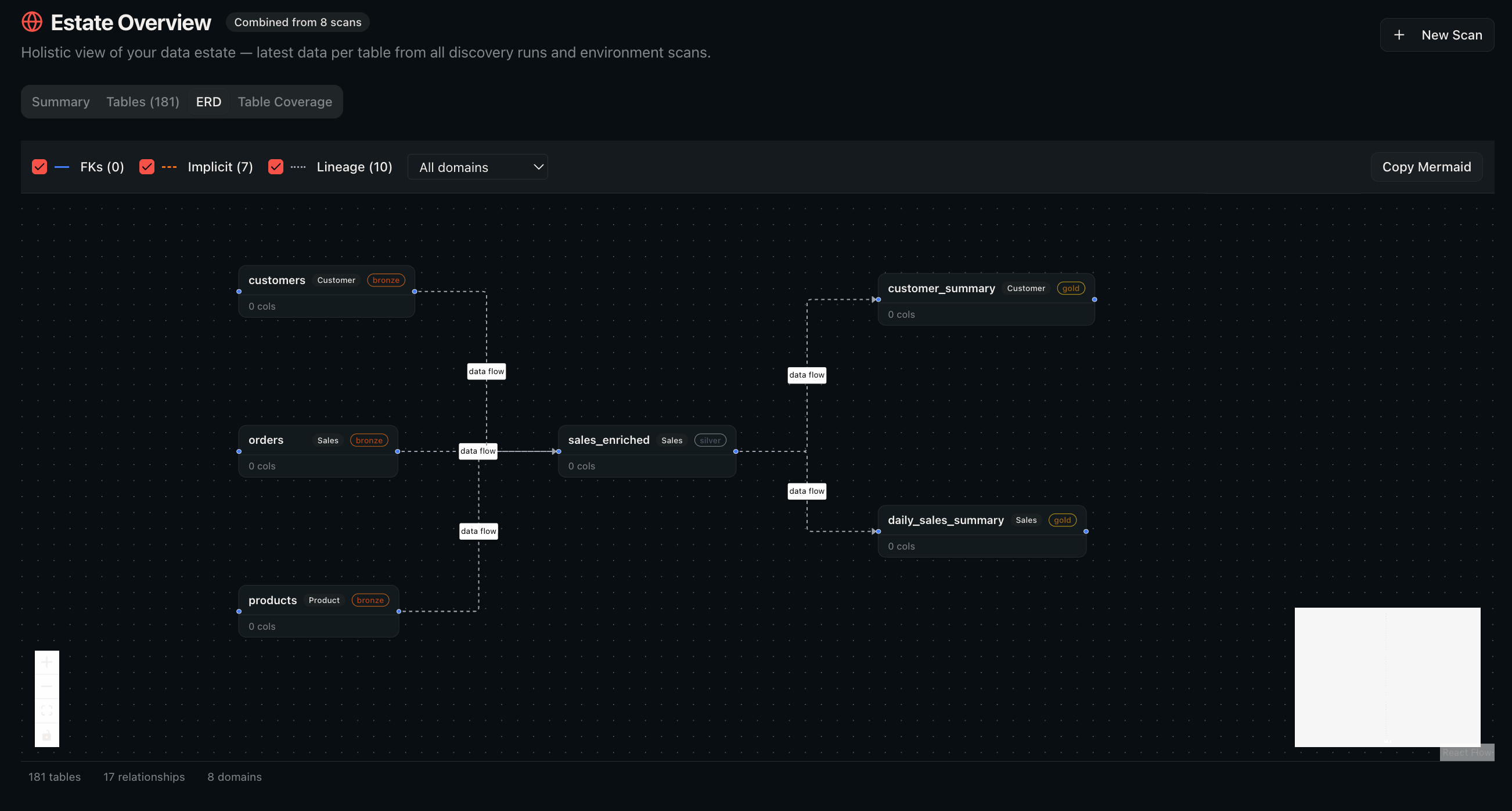Click the 17 relationships footer count
This screenshot has height=811, width=1512.
coord(144,777)
